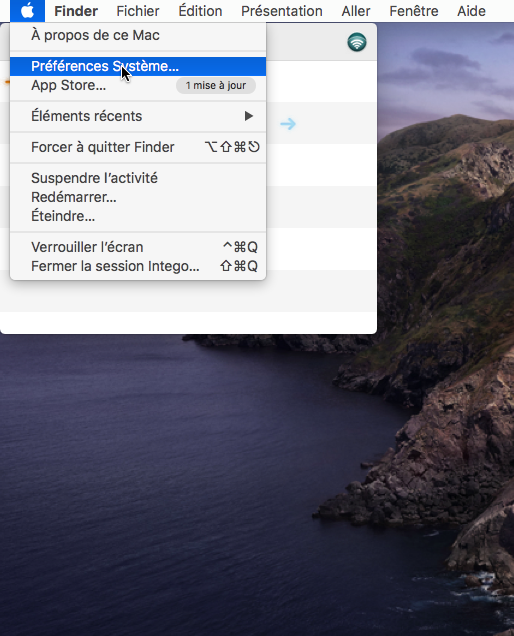The width and height of the screenshot is (514, 636).
Task: Click the green Wi-Fi icon in the window
Action: pyautogui.click(x=357, y=42)
